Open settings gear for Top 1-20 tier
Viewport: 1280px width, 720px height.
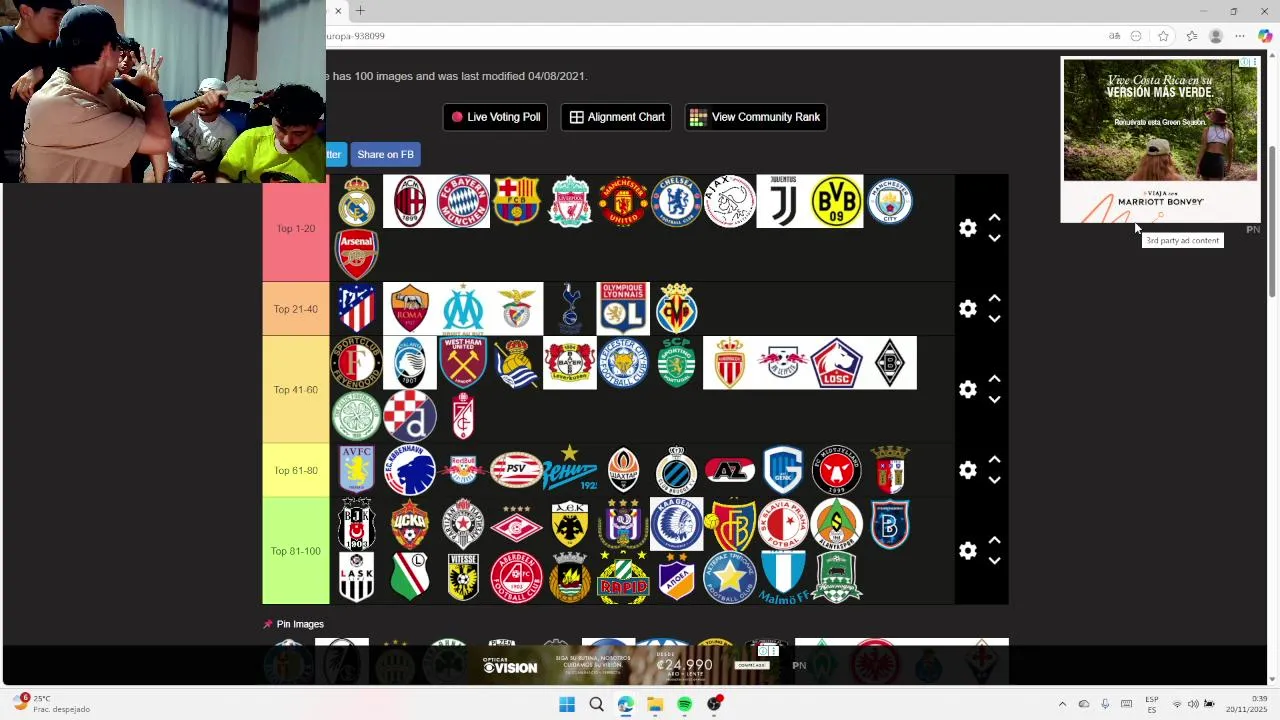pos(967,228)
